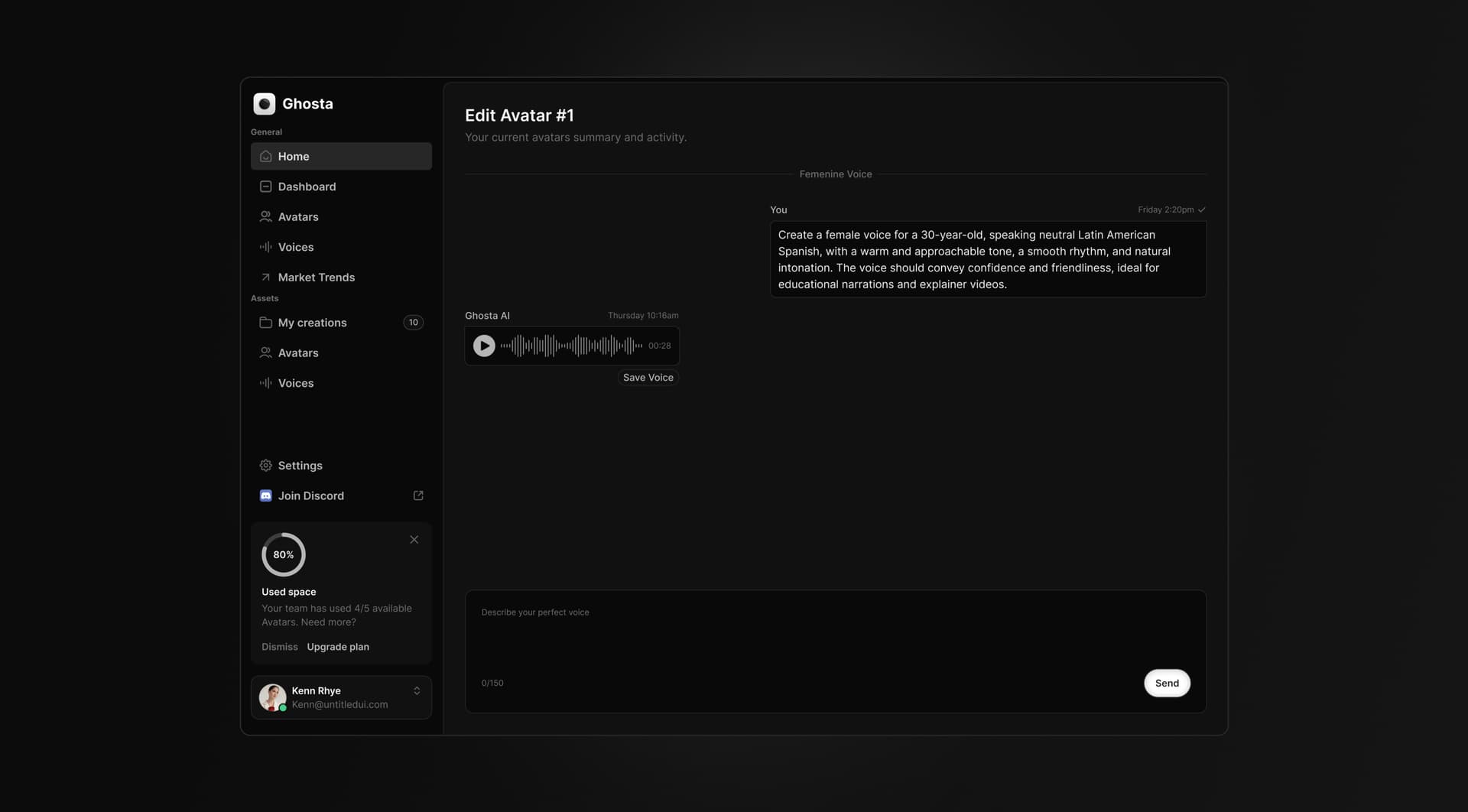The width and height of the screenshot is (1468, 812).
Task: Close the Used space card
Action: [x=414, y=540]
